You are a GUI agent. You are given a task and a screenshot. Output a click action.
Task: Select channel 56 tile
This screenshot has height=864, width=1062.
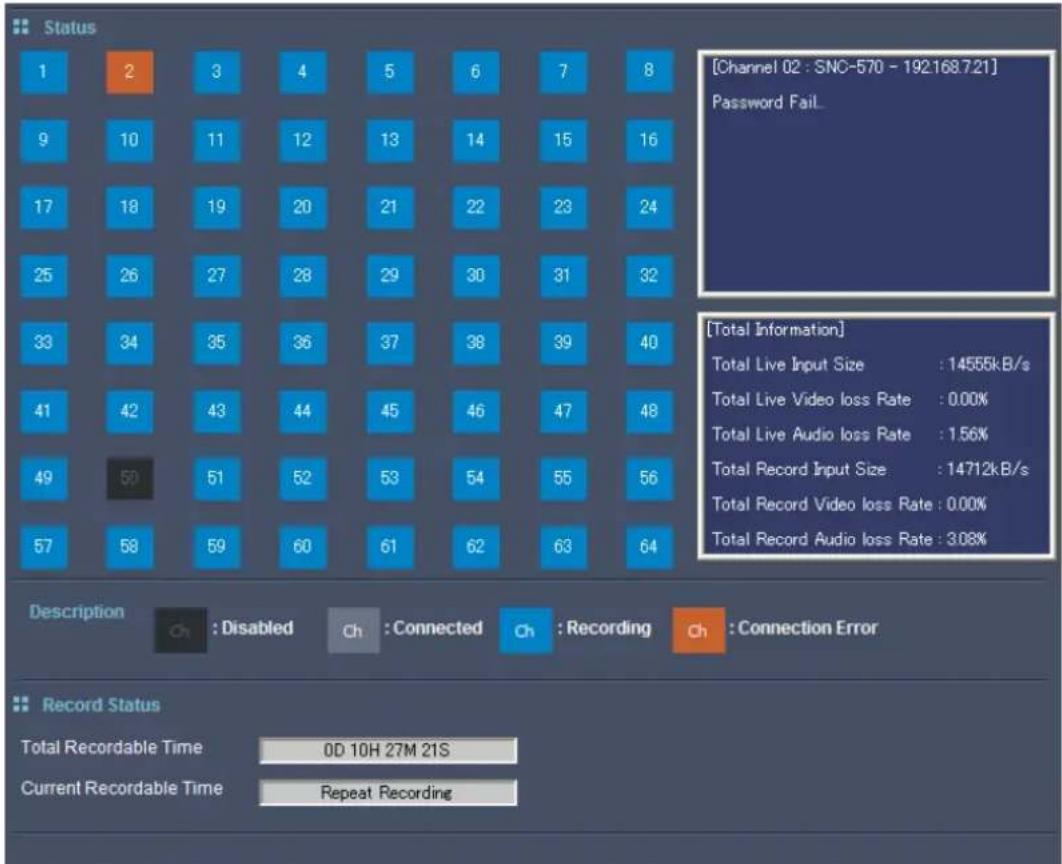pyautogui.click(x=649, y=479)
